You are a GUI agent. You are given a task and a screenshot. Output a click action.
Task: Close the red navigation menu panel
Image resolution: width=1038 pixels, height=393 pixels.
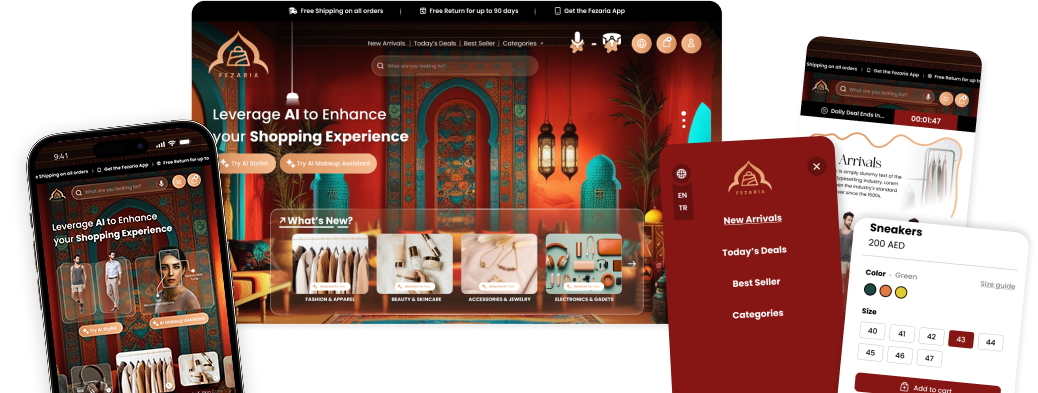pyautogui.click(x=816, y=167)
